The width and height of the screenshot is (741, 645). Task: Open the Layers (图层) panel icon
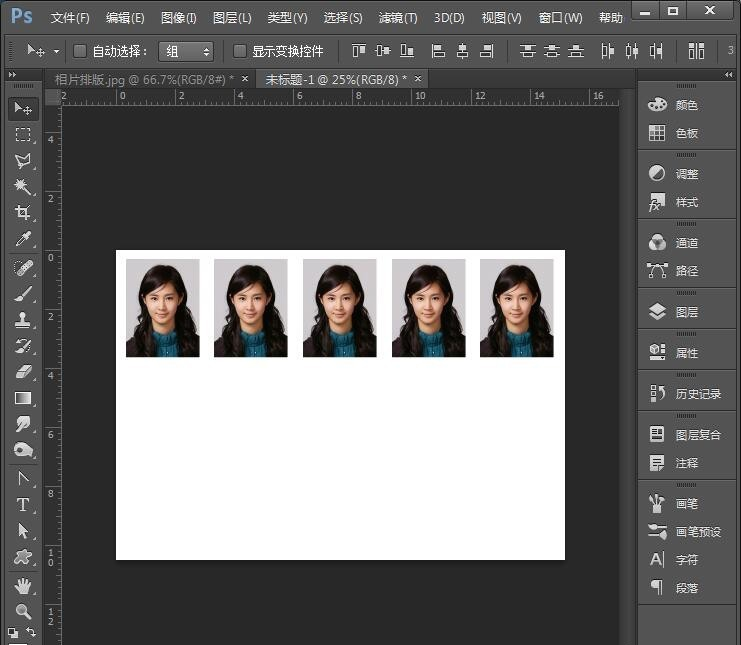[657, 312]
